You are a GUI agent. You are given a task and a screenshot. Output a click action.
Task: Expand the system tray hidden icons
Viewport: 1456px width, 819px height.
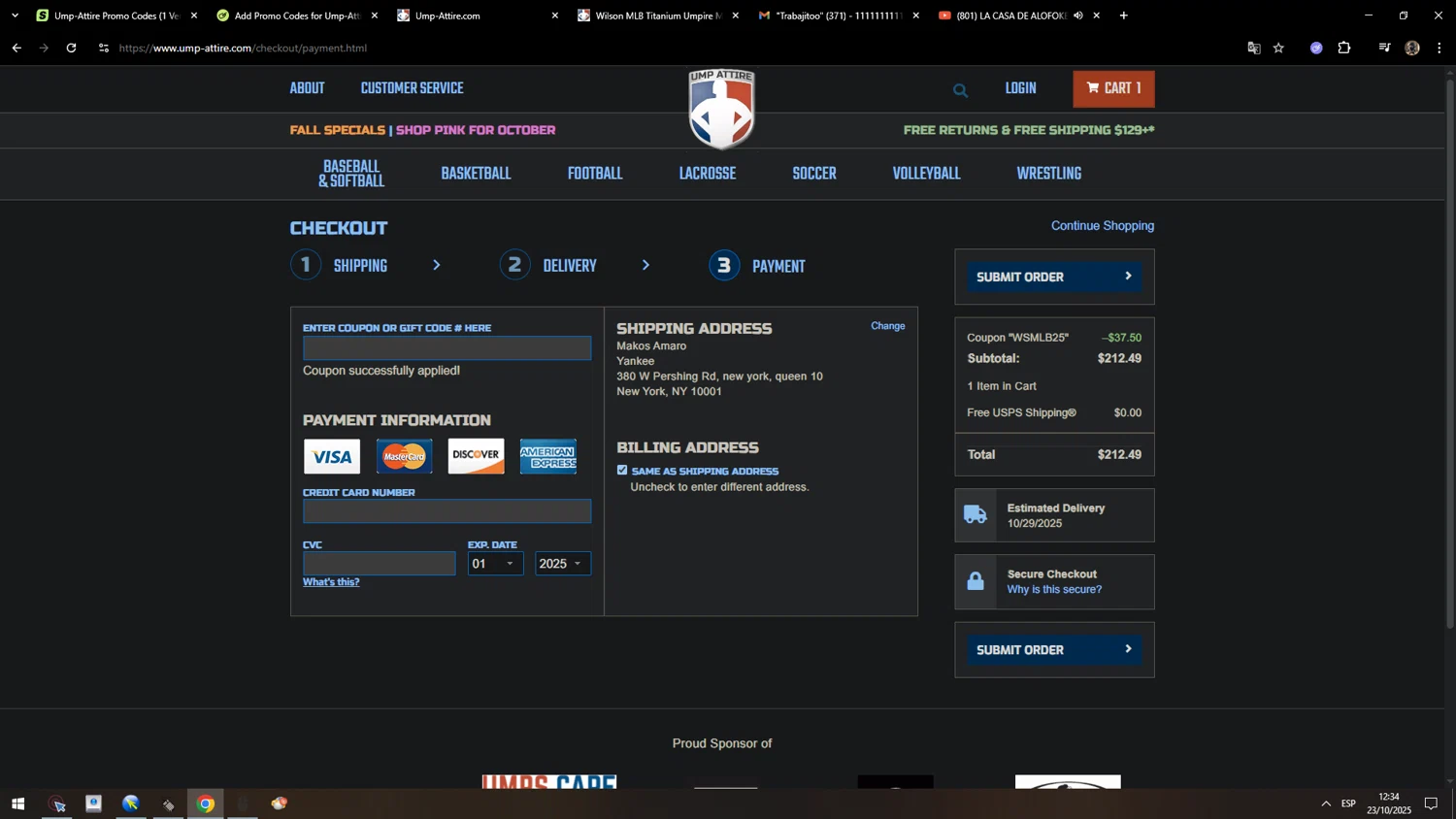pyautogui.click(x=1326, y=803)
